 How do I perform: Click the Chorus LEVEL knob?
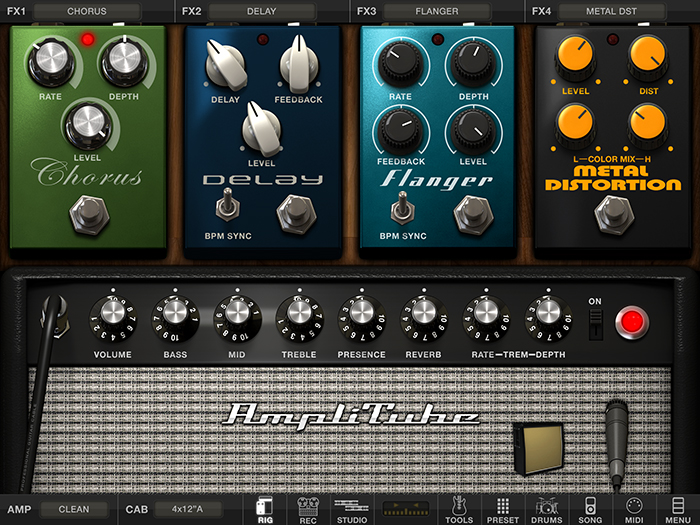pos(88,124)
